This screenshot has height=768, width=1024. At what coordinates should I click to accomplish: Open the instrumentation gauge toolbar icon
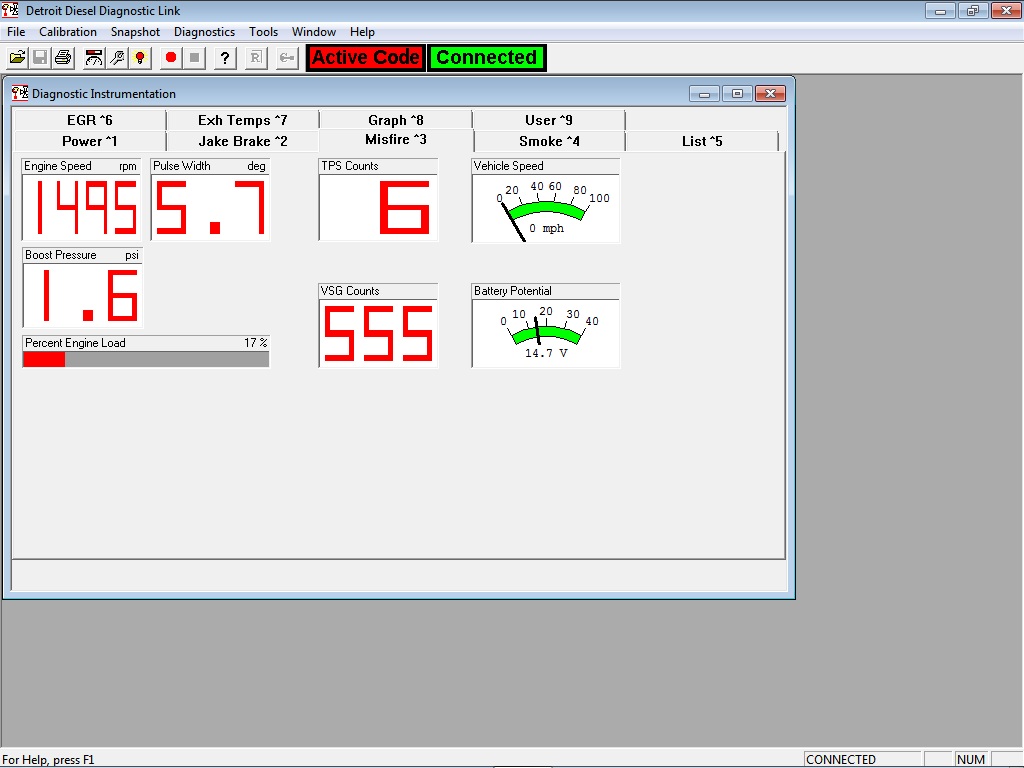(93, 57)
